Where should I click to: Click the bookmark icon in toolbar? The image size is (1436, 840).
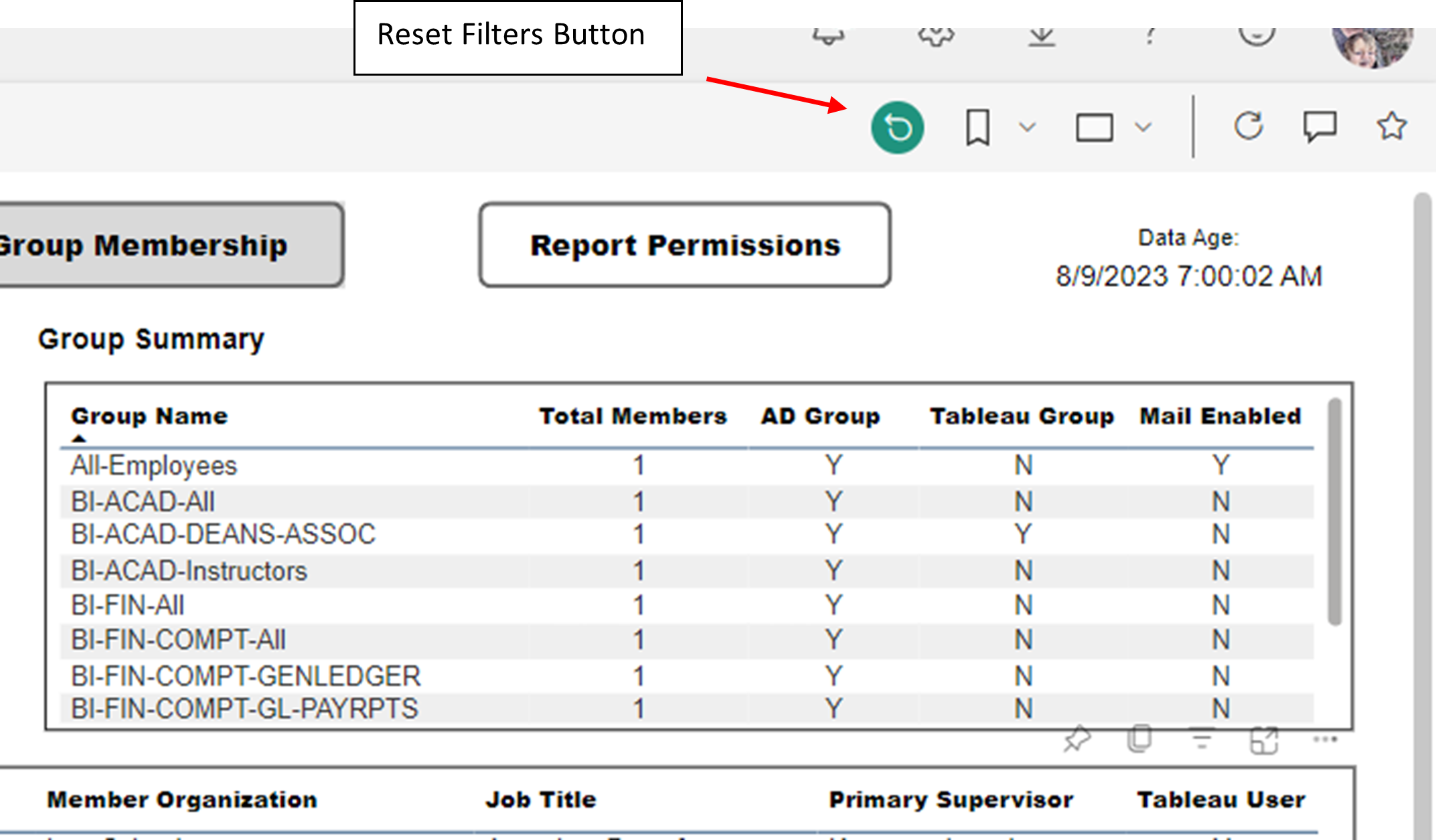tap(977, 127)
